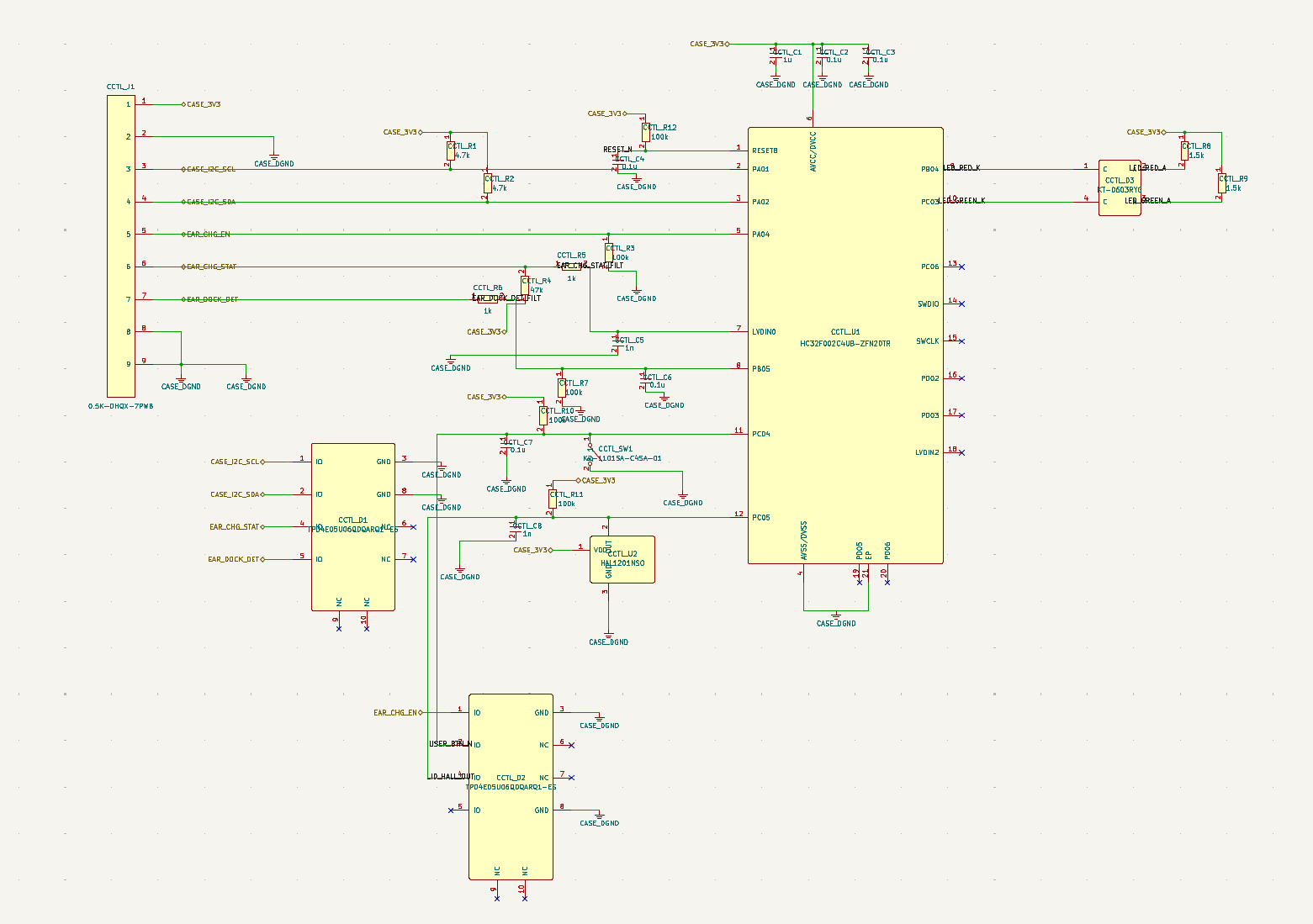Select resistor CCTL_R9 1.5k

(1221, 183)
